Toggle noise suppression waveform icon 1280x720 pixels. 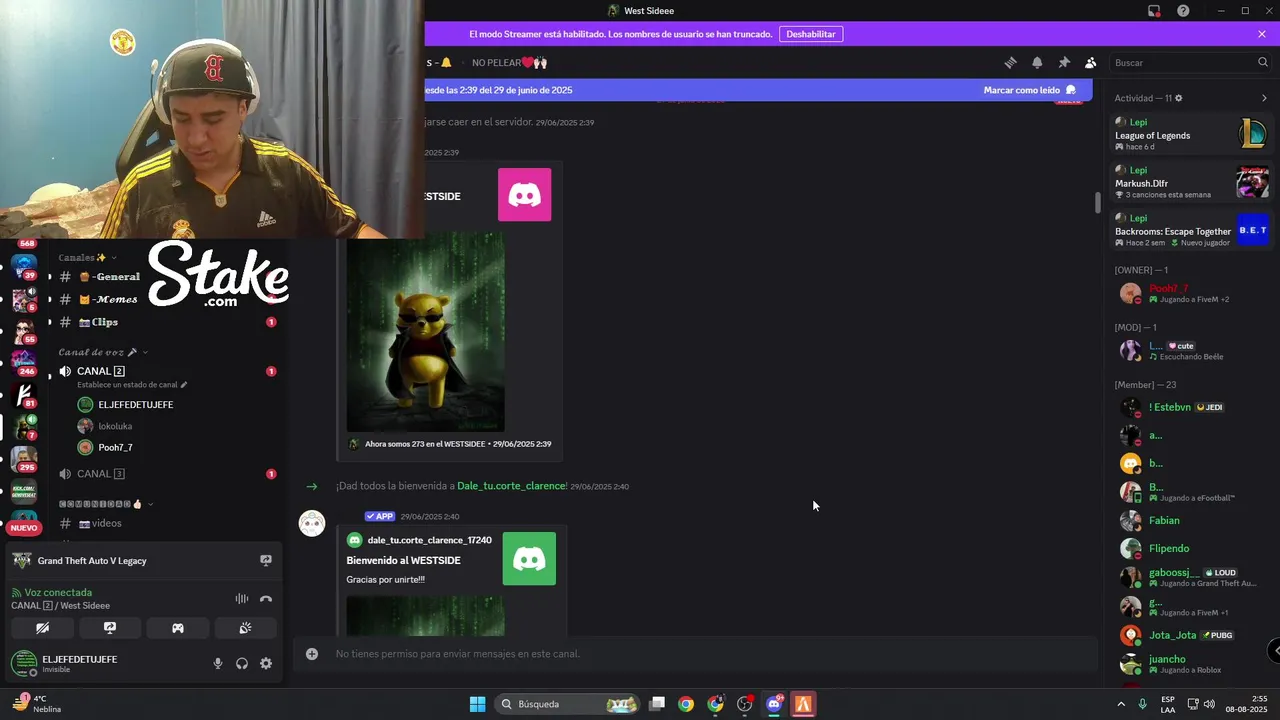click(x=242, y=599)
